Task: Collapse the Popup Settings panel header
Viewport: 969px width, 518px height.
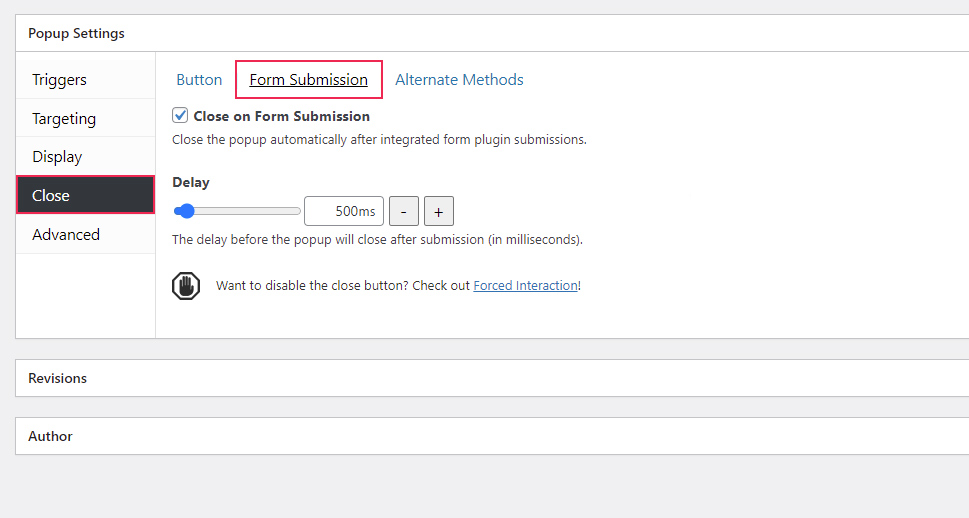Action: (x=492, y=33)
